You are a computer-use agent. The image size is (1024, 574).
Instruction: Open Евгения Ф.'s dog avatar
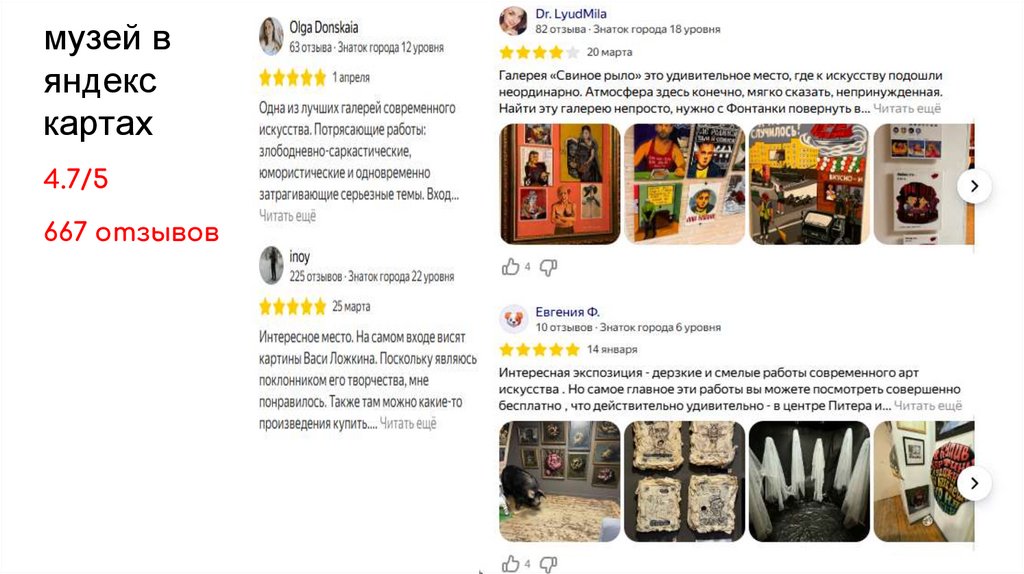pyautogui.click(x=513, y=319)
